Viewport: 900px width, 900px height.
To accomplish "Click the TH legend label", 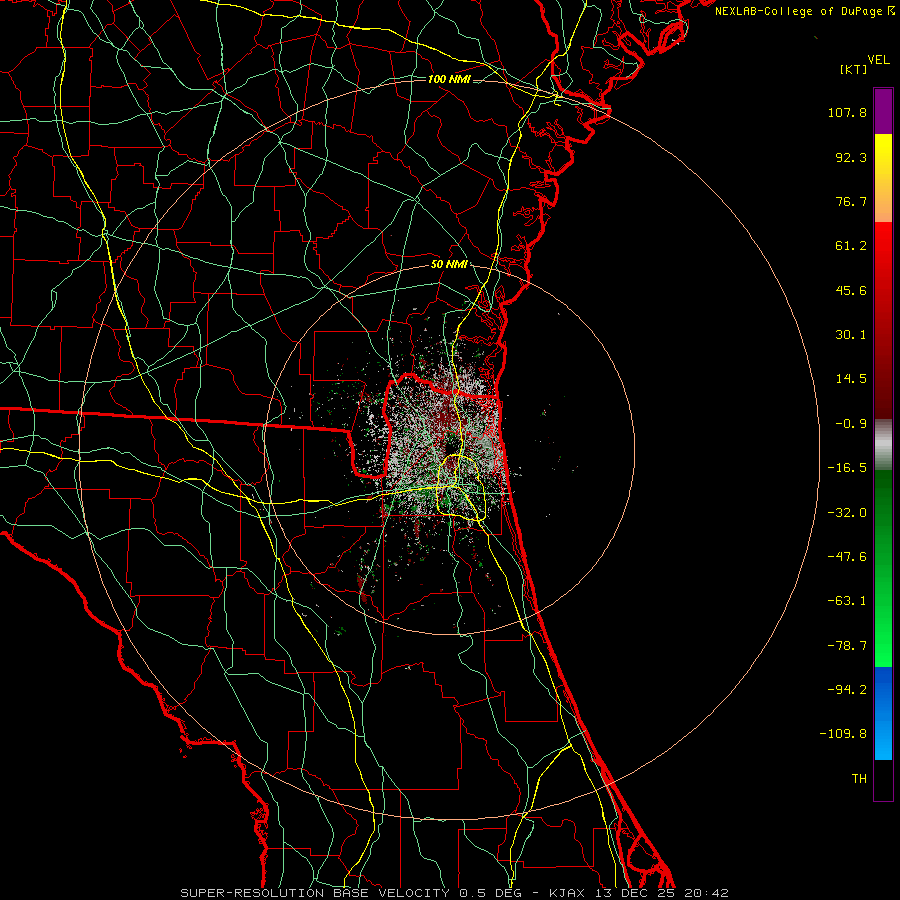I will [x=859, y=779].
